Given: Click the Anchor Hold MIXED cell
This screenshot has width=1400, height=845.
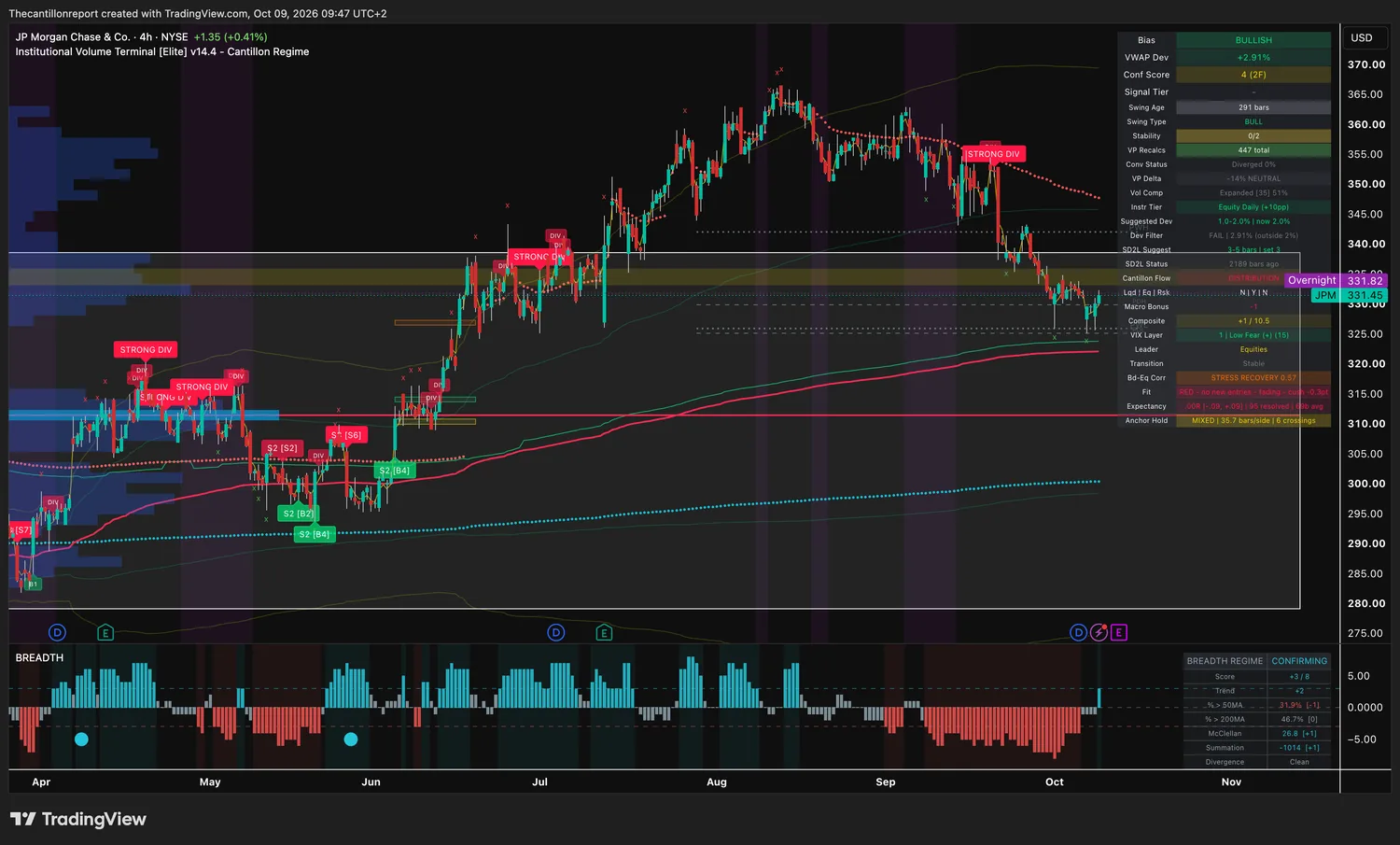Looking at the screenshot, I should [x=1253, y=421].
